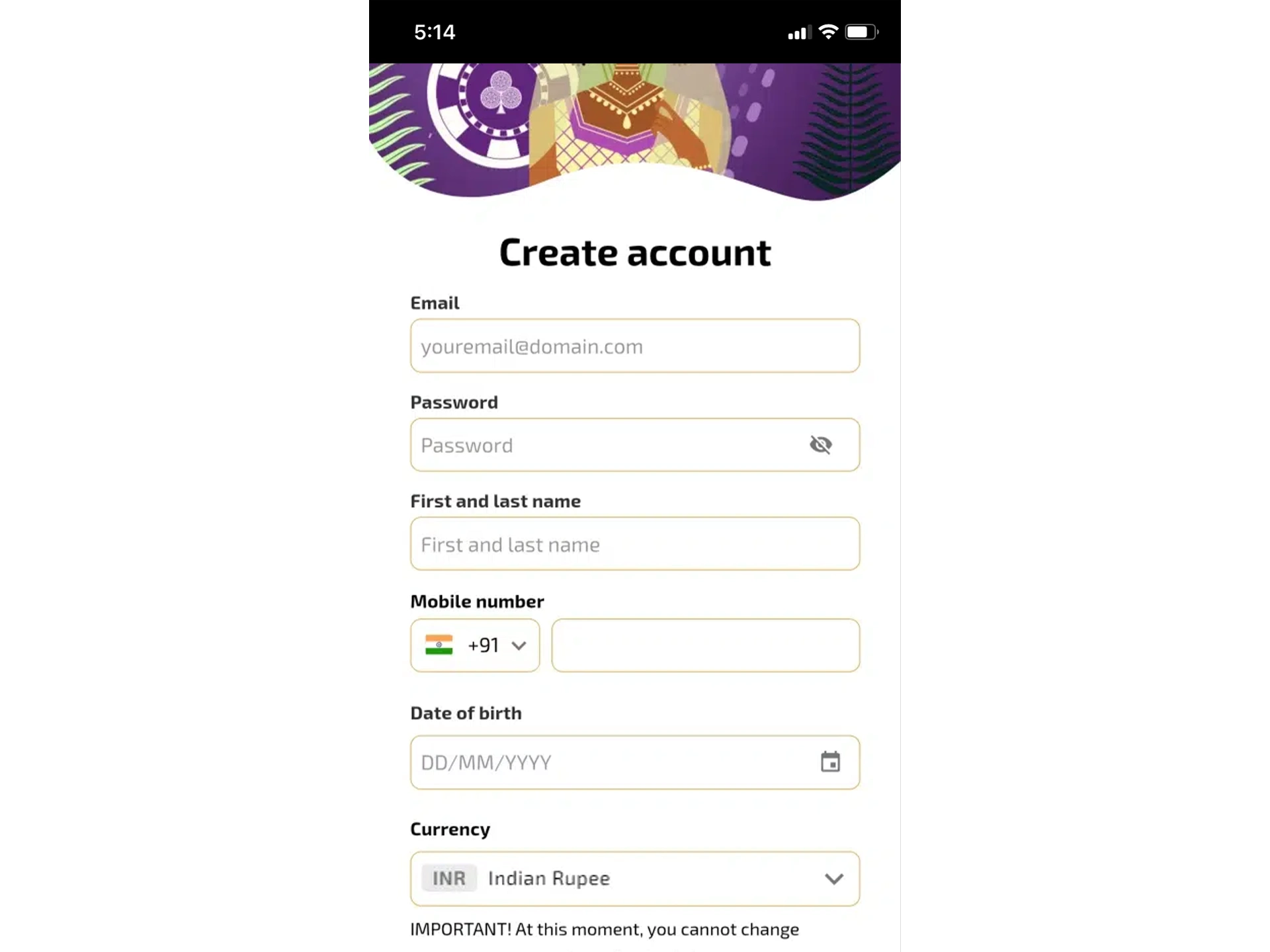Tap the Email input field

[x=635, y=345]
